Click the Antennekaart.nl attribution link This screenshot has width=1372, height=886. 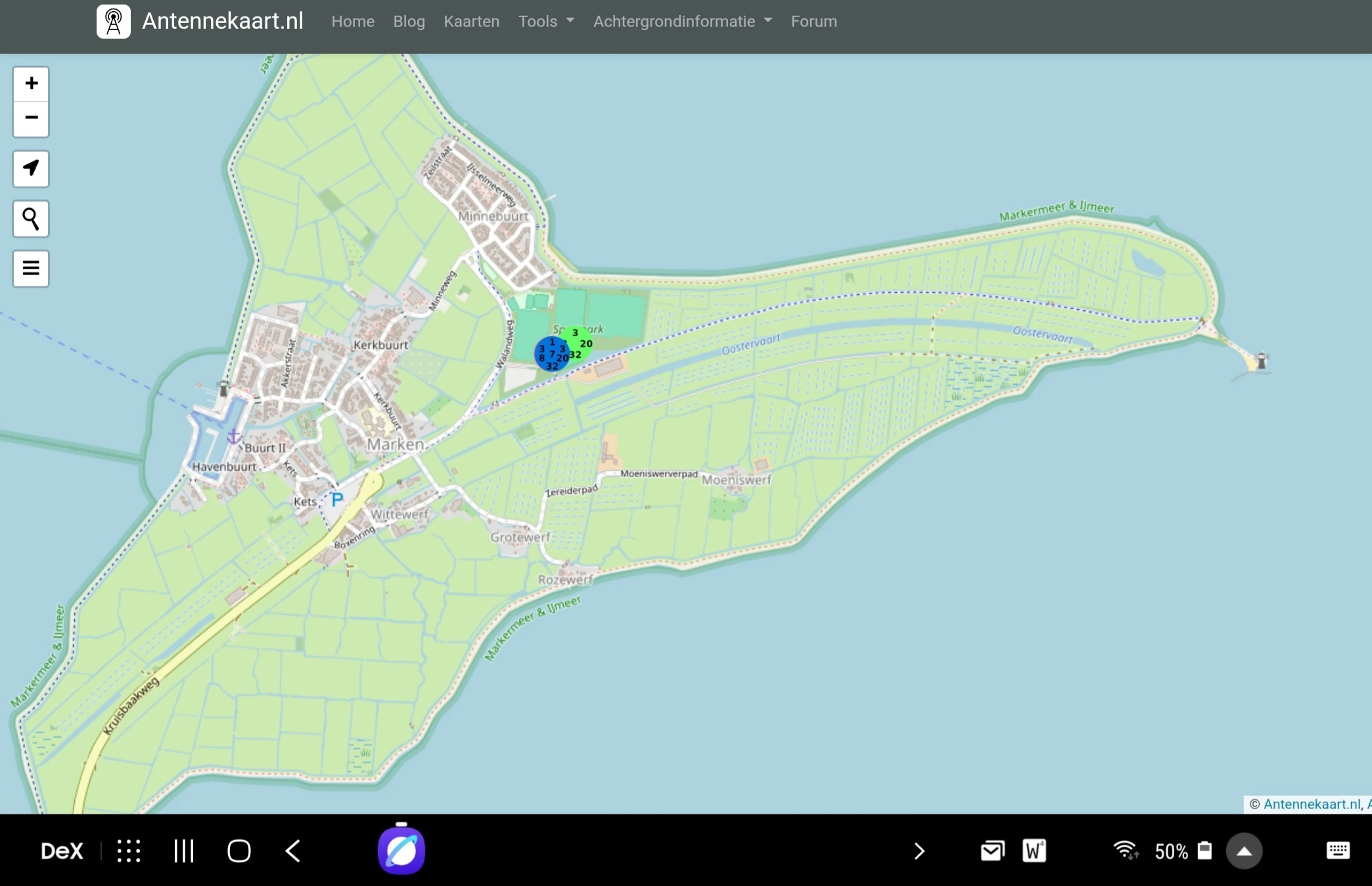[1312, 804]
